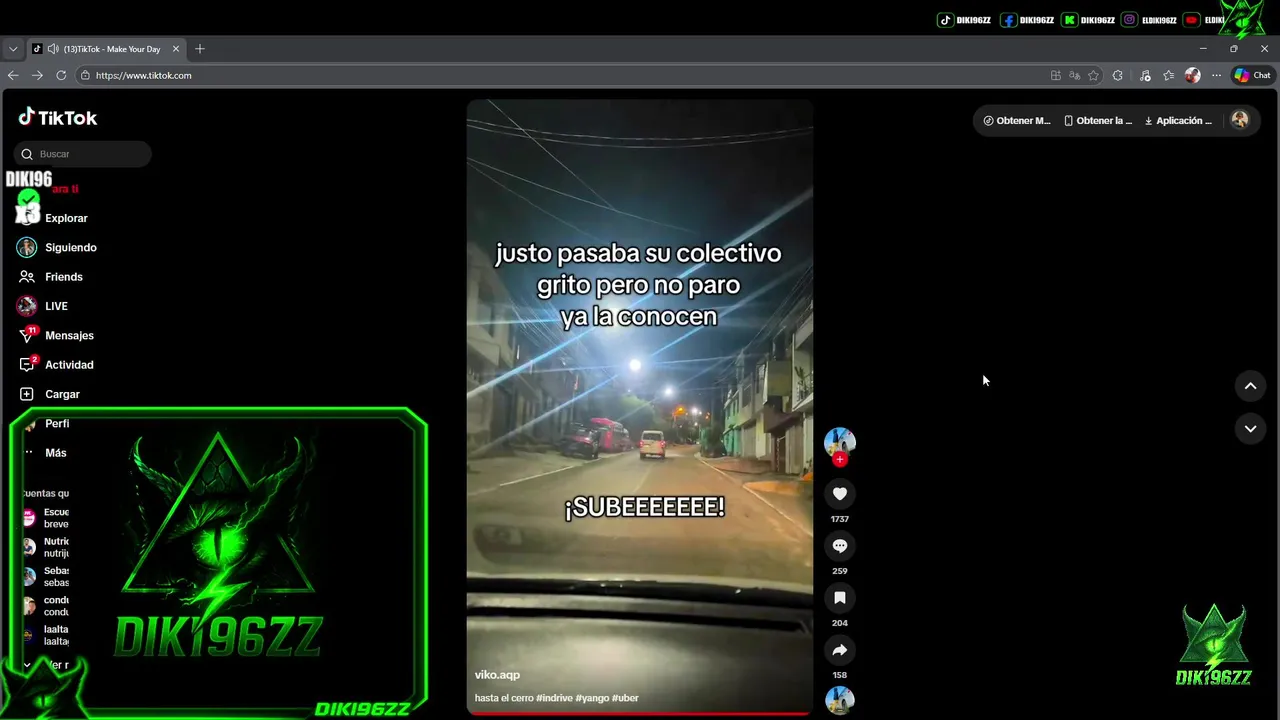
Task: Add this page to favorites with star
Action: coord(1094,75)
